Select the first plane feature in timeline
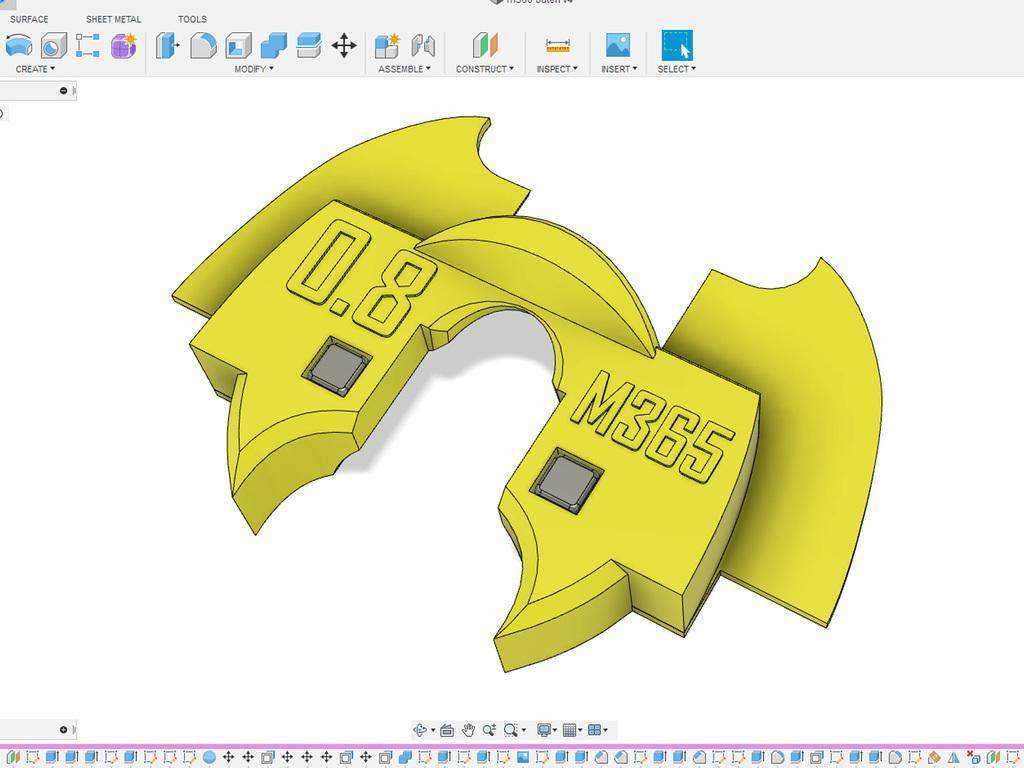 (13, 758)
